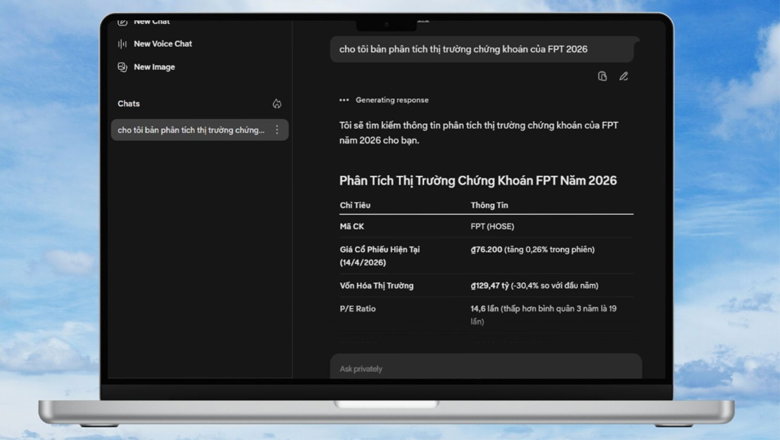
Task: Open options menu for the FPT chat
Action: (x=277, y=130)
